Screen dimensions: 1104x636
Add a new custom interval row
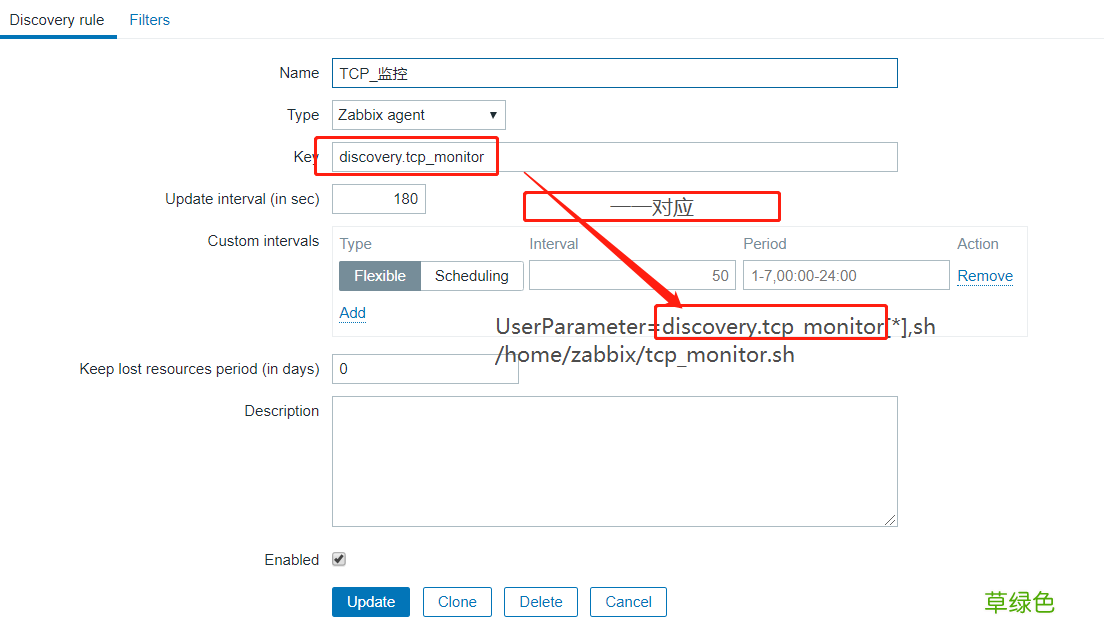[352, 312]
